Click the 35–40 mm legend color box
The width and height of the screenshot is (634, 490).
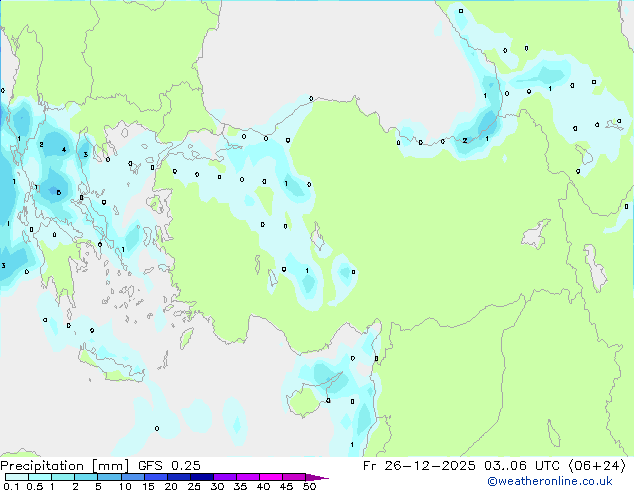click(247, 477)
